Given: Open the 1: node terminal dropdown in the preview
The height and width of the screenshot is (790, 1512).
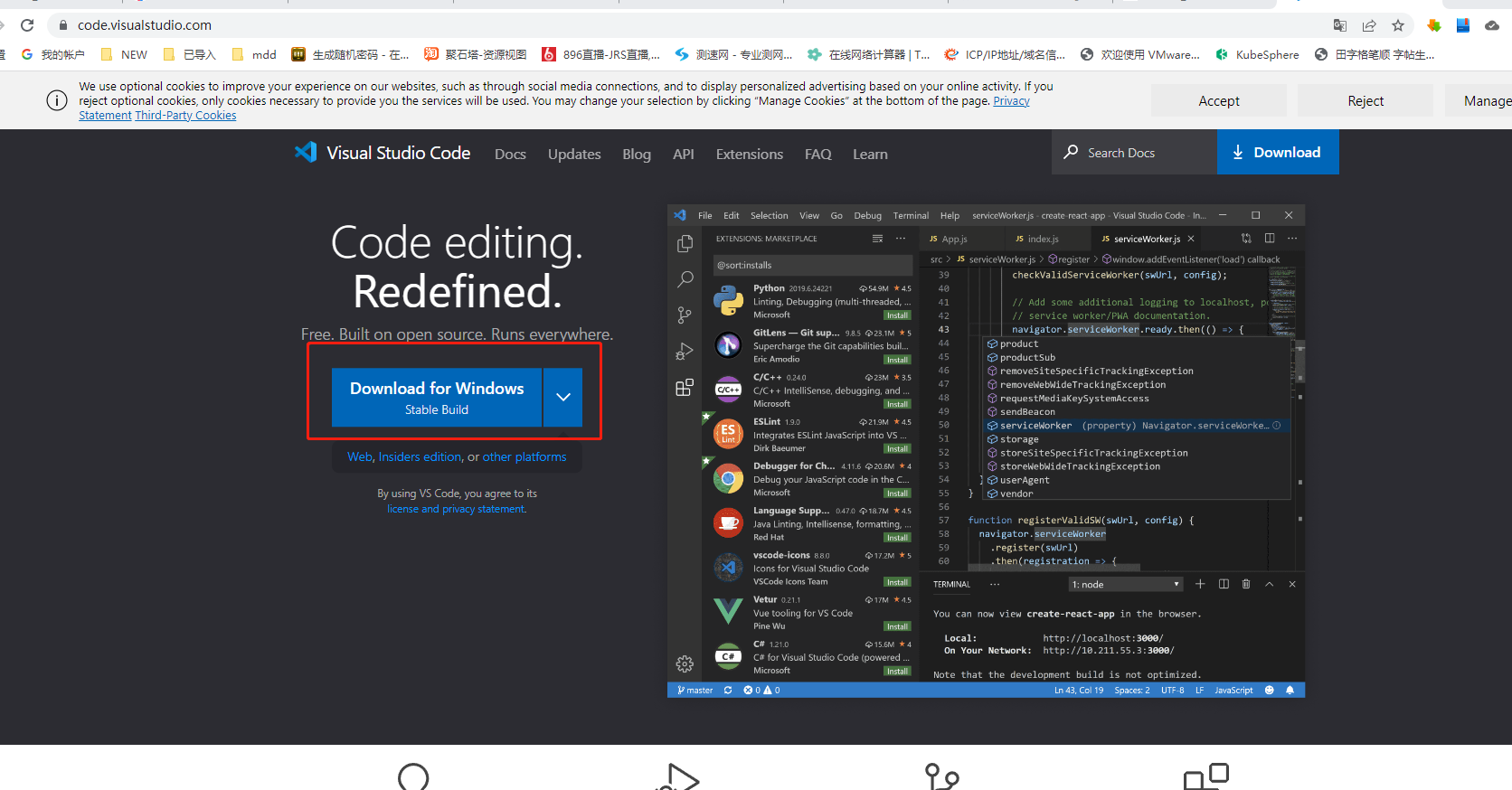Looking at the screenshot, I should pos(1126,584).
